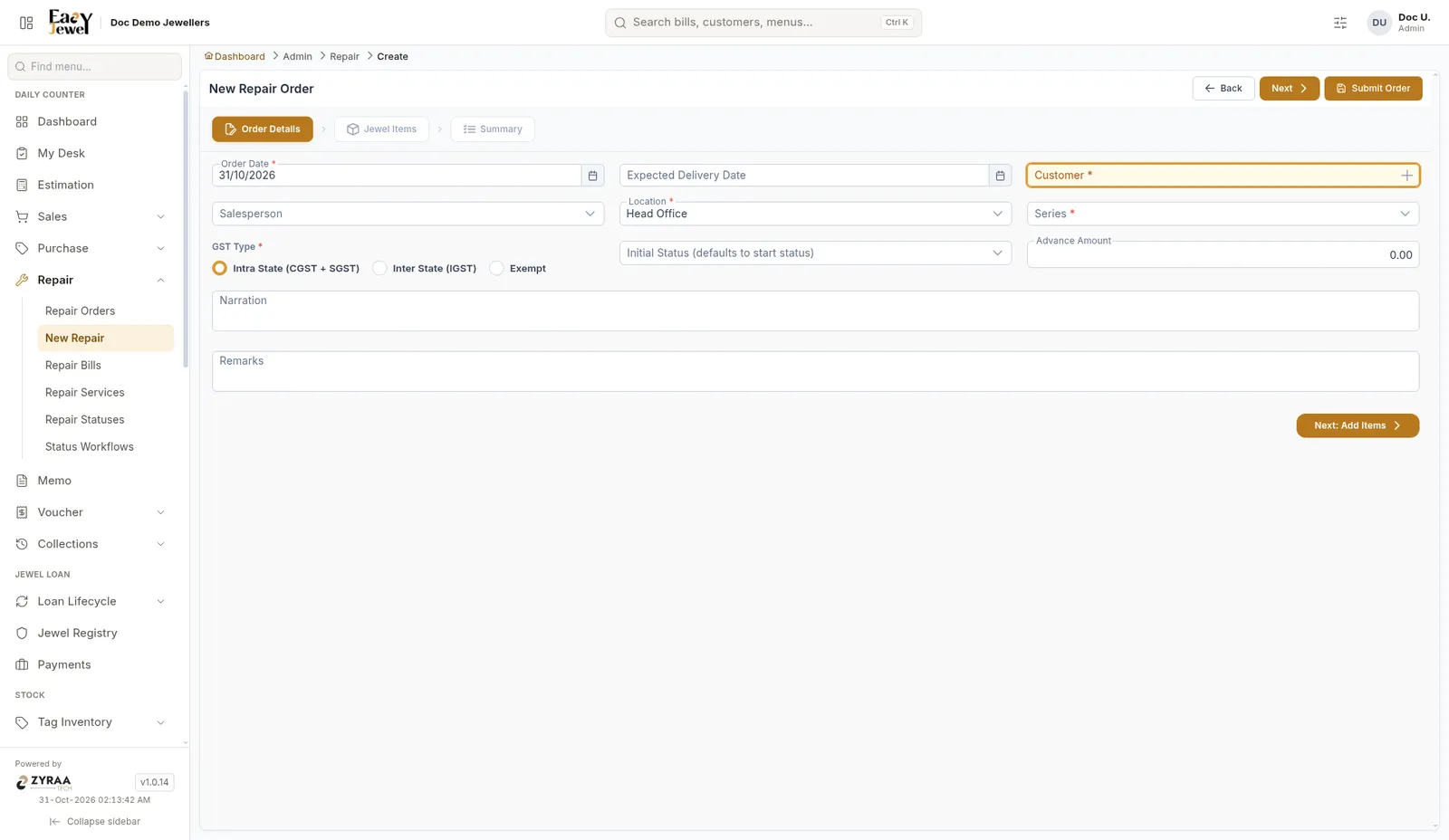Expand the Collections menu chevron
The width and height of the screenshot is (1449, 840).
[x=160, y=544]
